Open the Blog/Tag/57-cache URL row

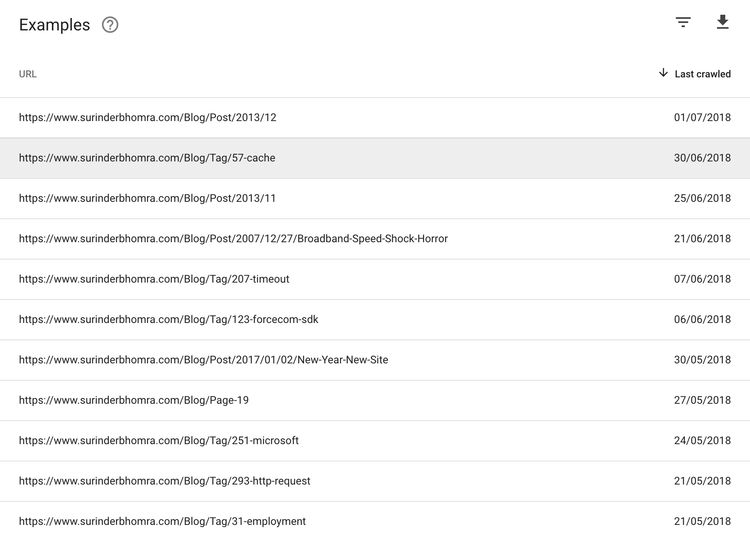(x=375, y=158)
